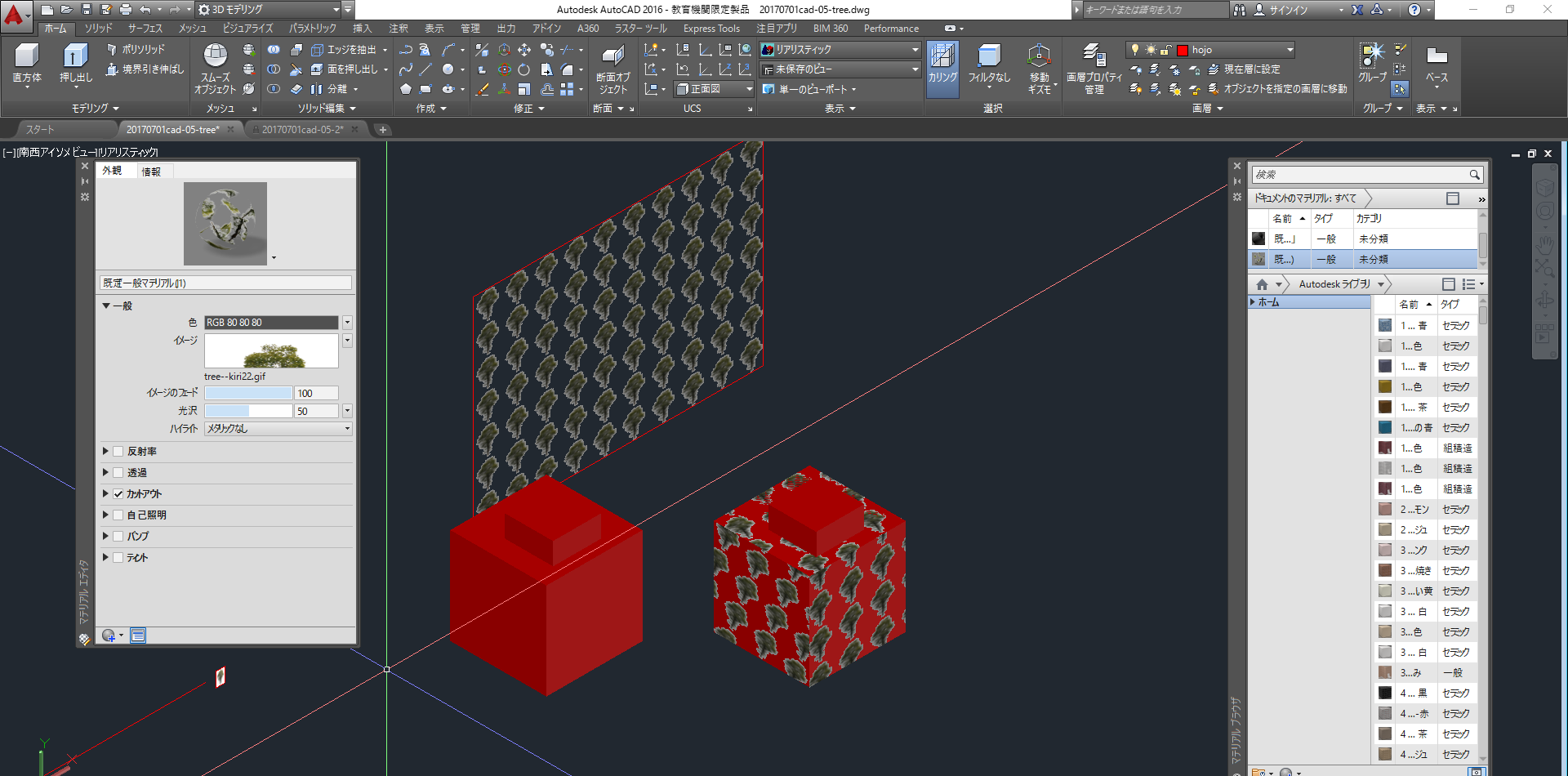Click the Sign In (サインイン) button
Screen dimensions: 1568x776
coord(1288,10)
